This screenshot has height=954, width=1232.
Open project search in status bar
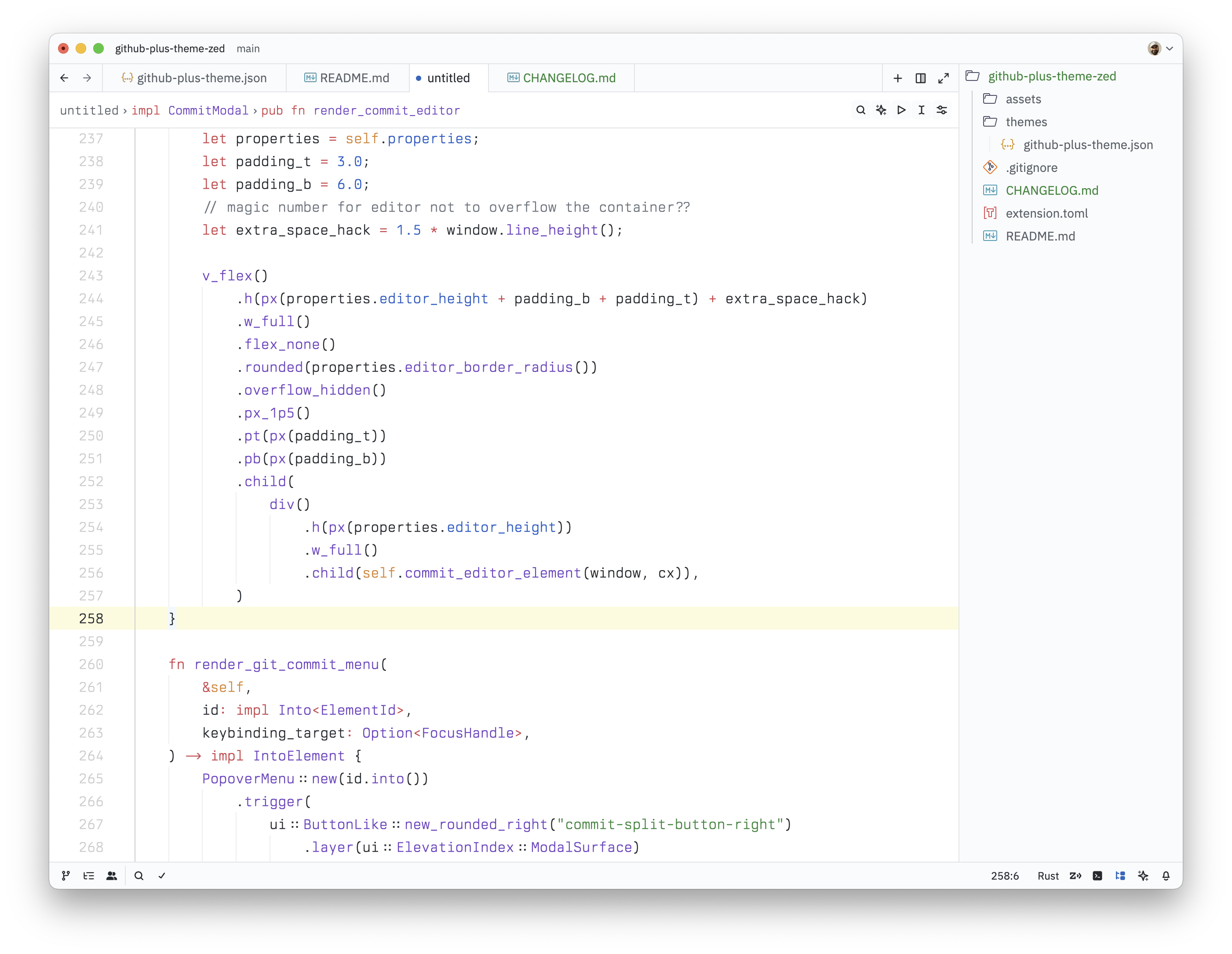click(139, 876)
